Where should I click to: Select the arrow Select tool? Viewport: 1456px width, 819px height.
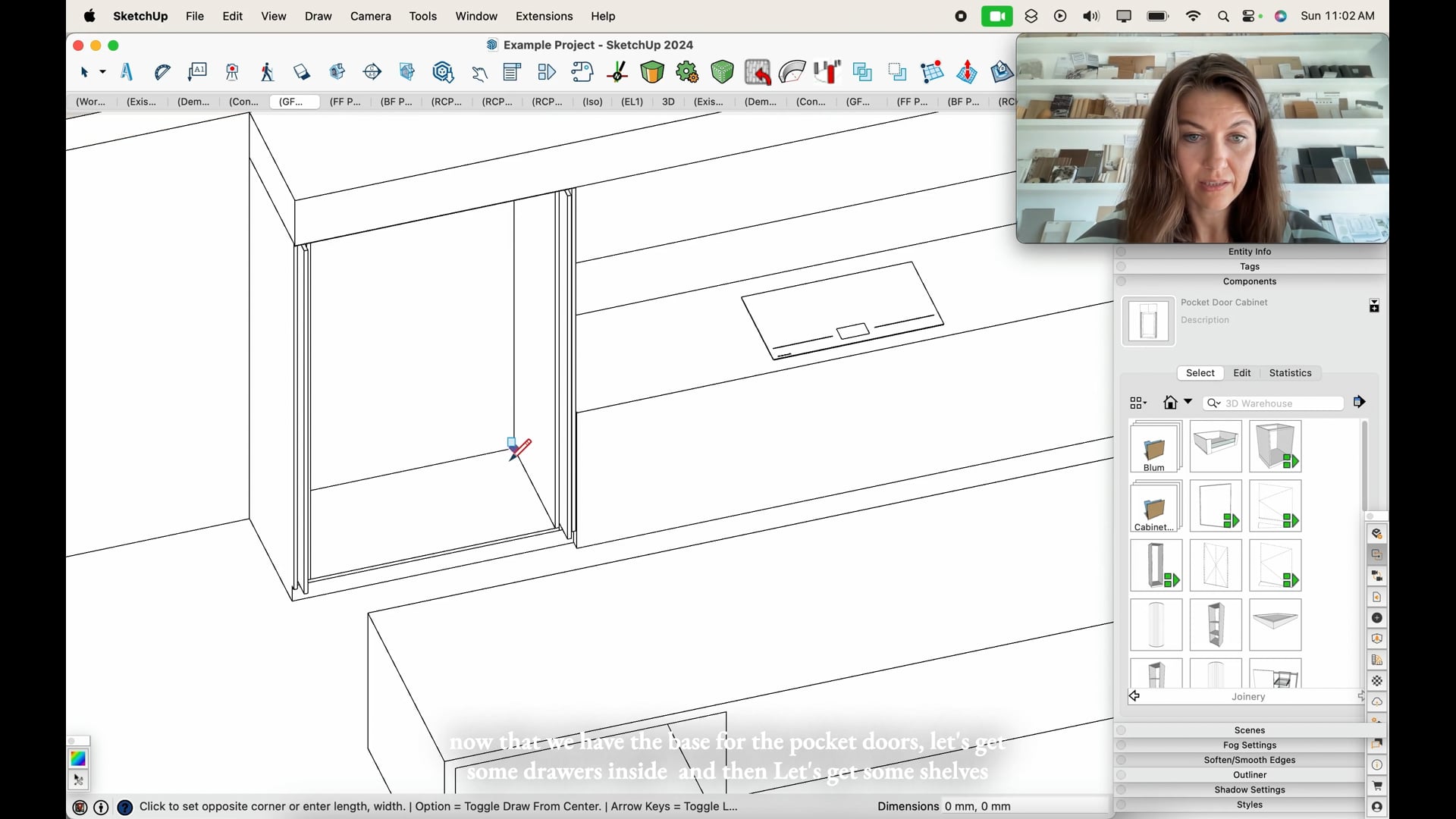click(85, 72)
